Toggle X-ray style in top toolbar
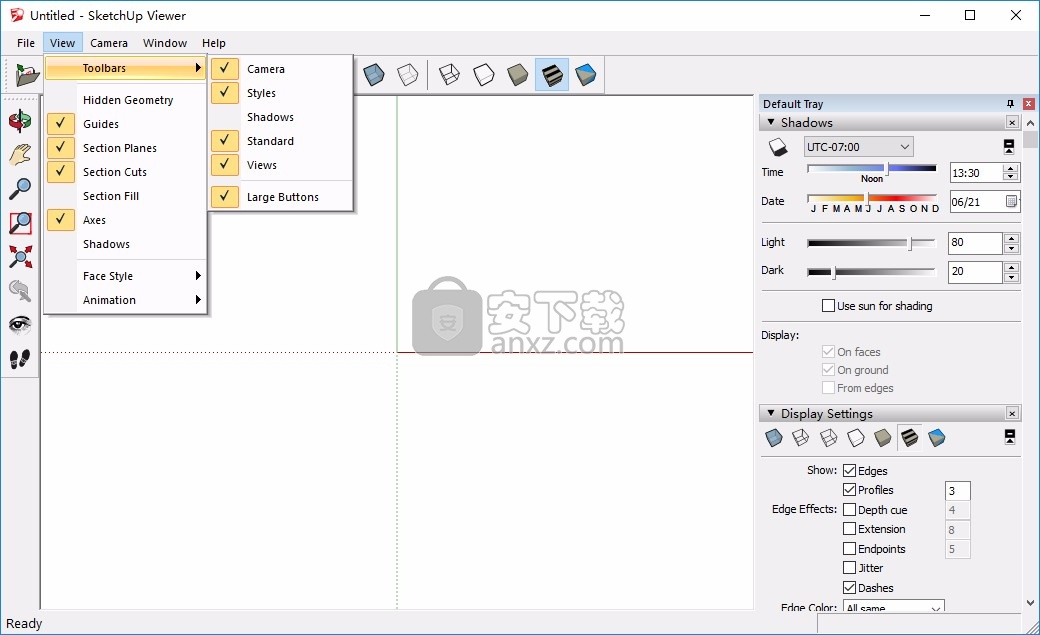This screenshot has width=1040, height=635. (x=373, y=74)
